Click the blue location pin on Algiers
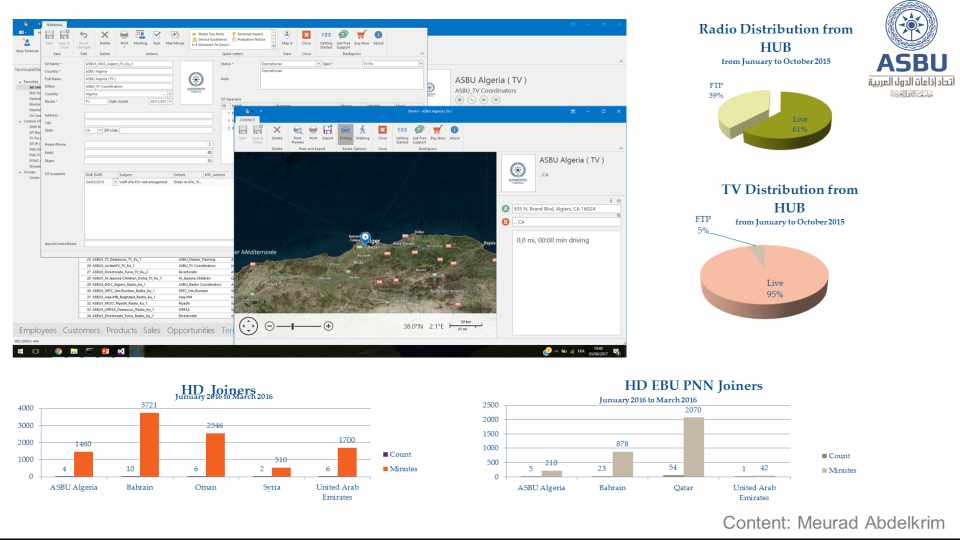 point(366,238)
